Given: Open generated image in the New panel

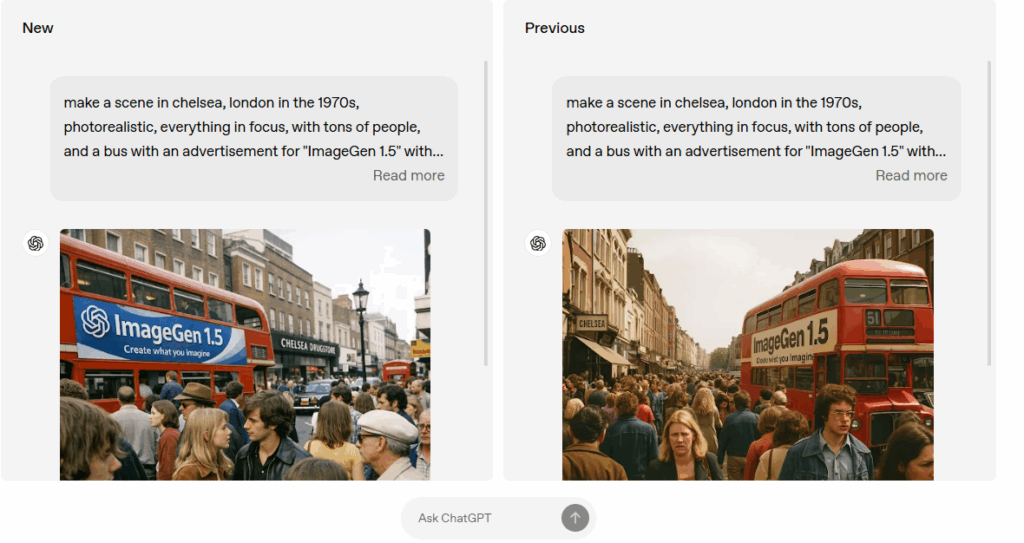Looking at the screenshot, I should pos(245,354).
